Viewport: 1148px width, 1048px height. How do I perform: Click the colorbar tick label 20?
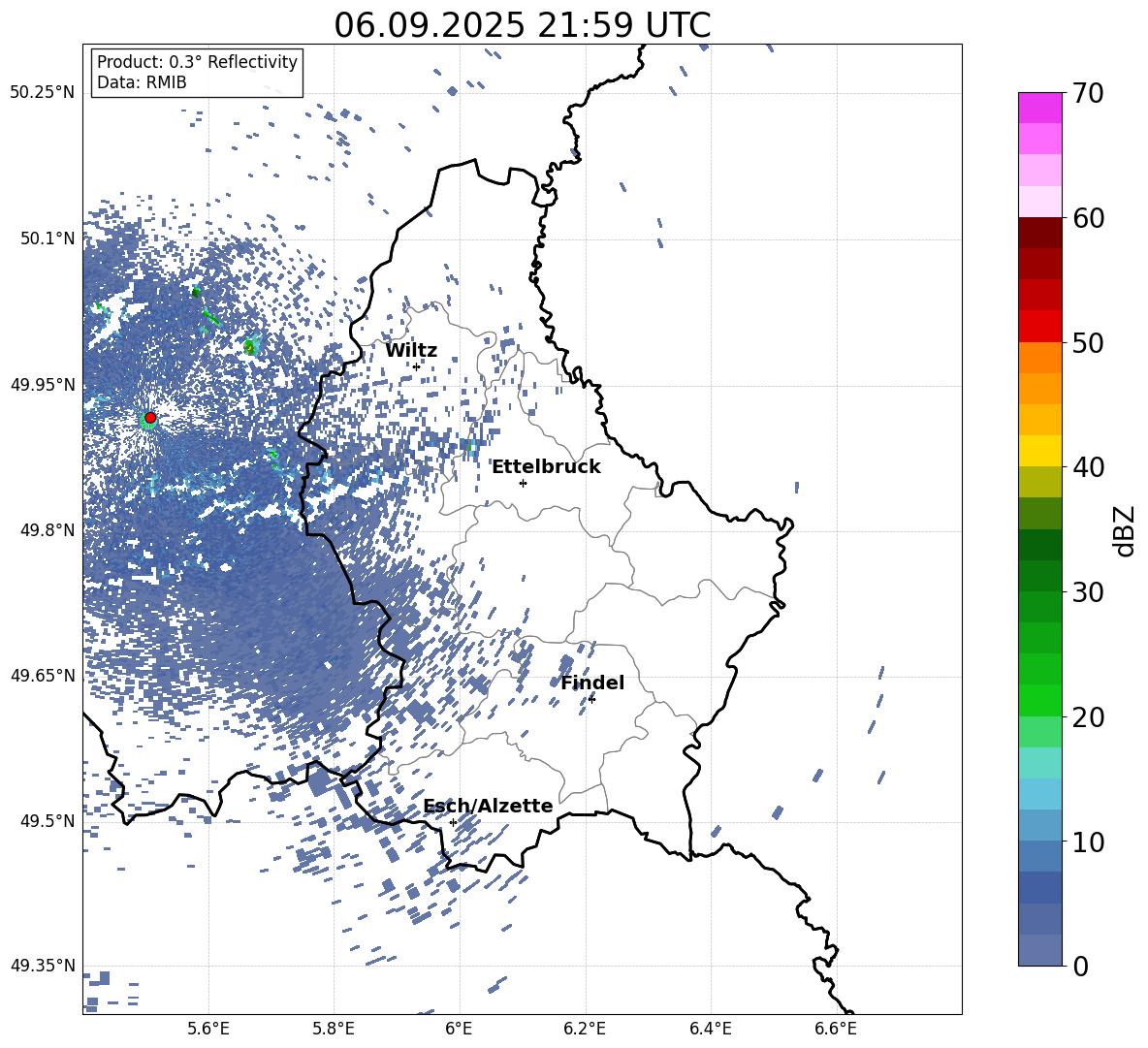click(1087, 716)
